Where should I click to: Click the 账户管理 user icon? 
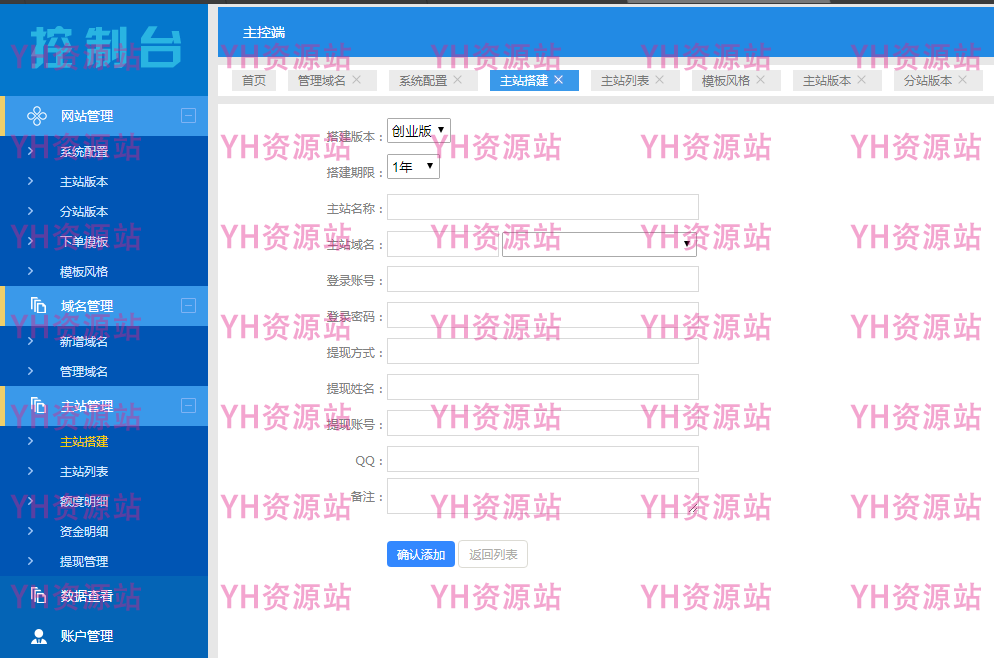pyautogui.click(x=39, y=636)
